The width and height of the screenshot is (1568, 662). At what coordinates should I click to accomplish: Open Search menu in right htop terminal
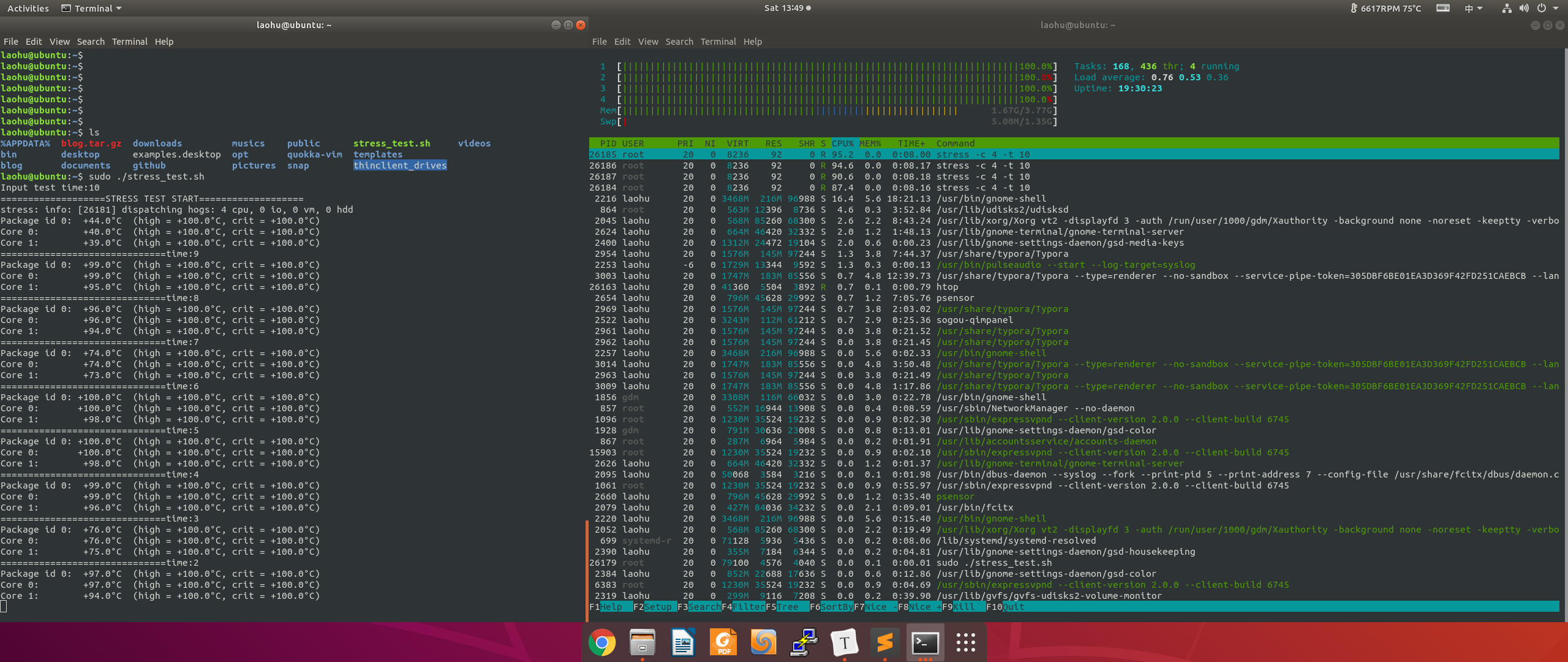tap(679, 42)
